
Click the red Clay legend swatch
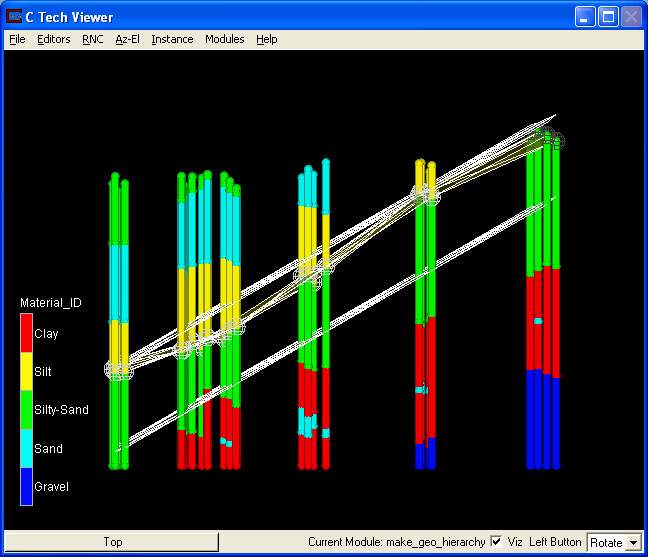point(26,333)
